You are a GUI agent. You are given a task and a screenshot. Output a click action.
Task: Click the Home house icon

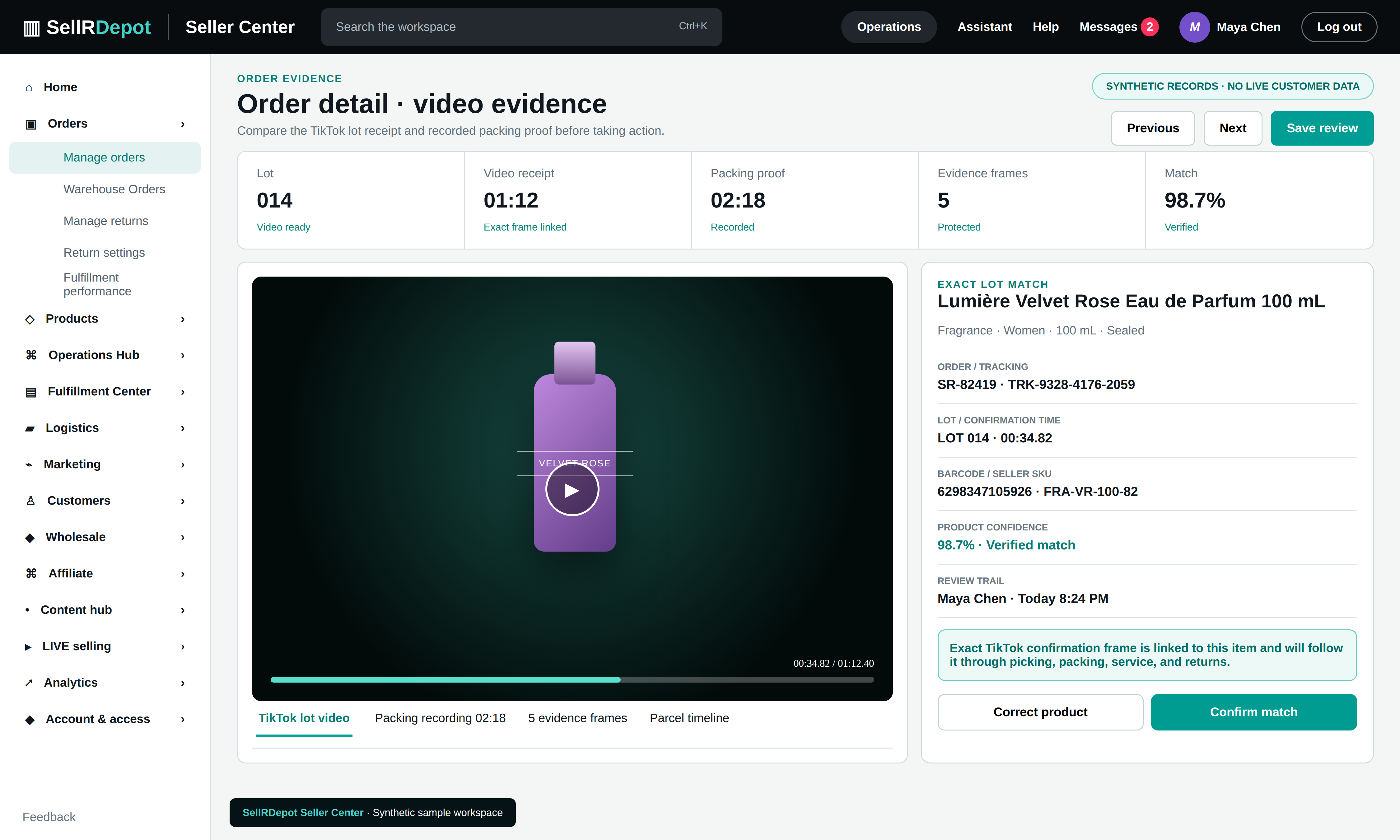[x=29, y=88]
